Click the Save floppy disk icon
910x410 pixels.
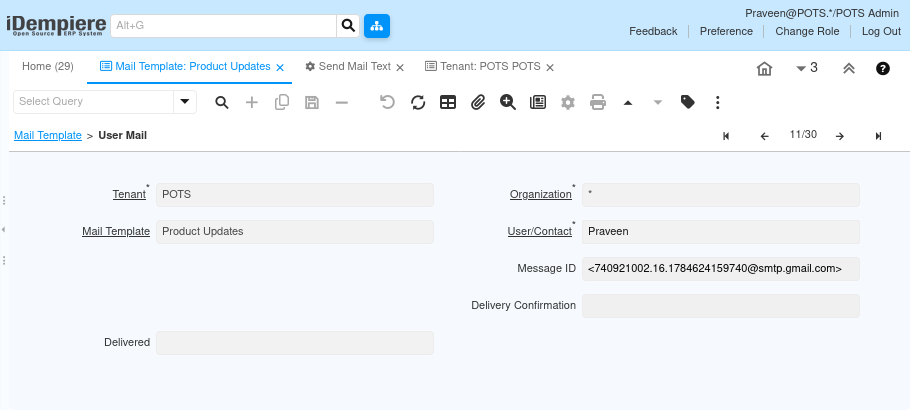pyautogui.click(x=312, y=103)
